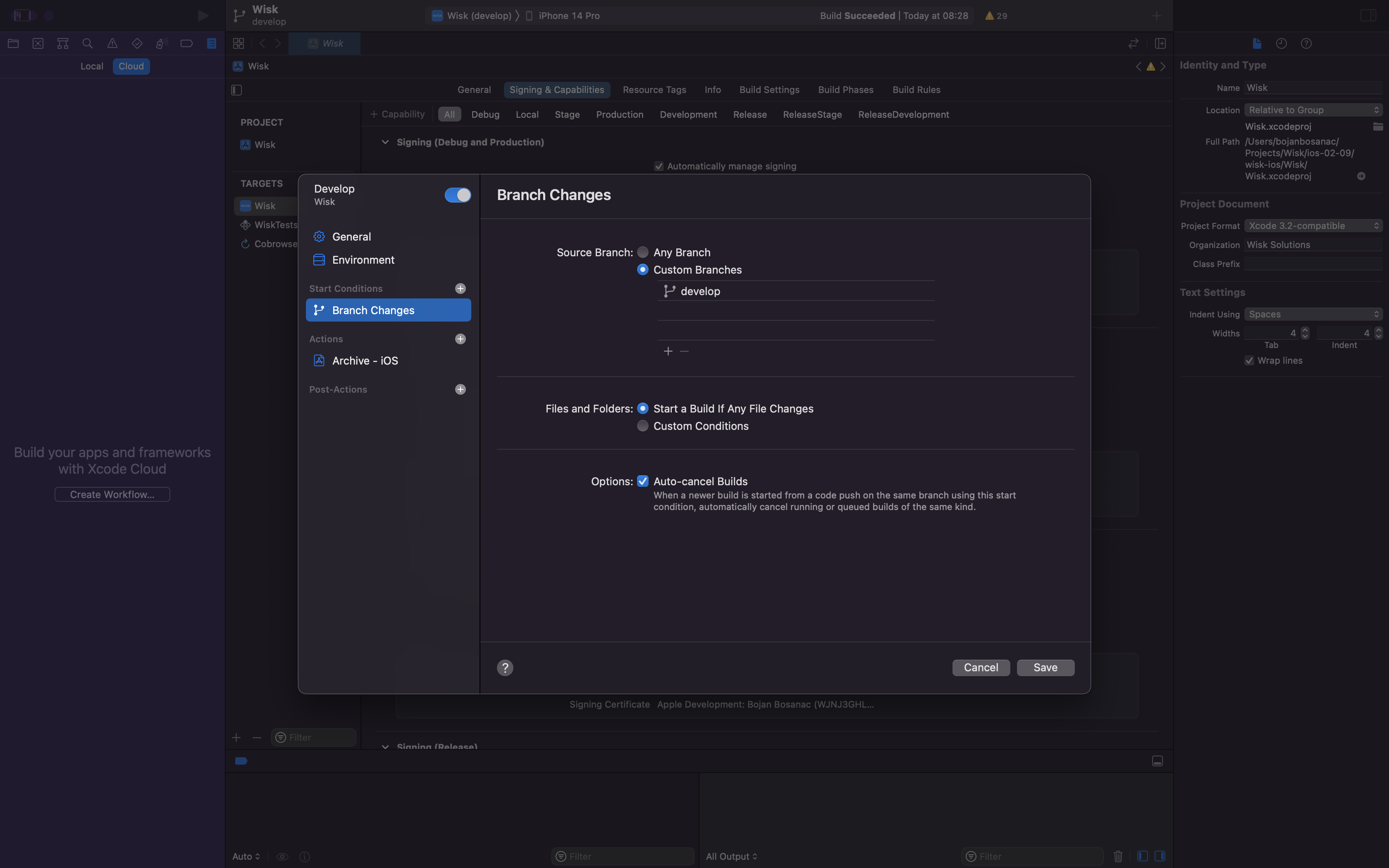Open the Resource Tags tab

654,90
